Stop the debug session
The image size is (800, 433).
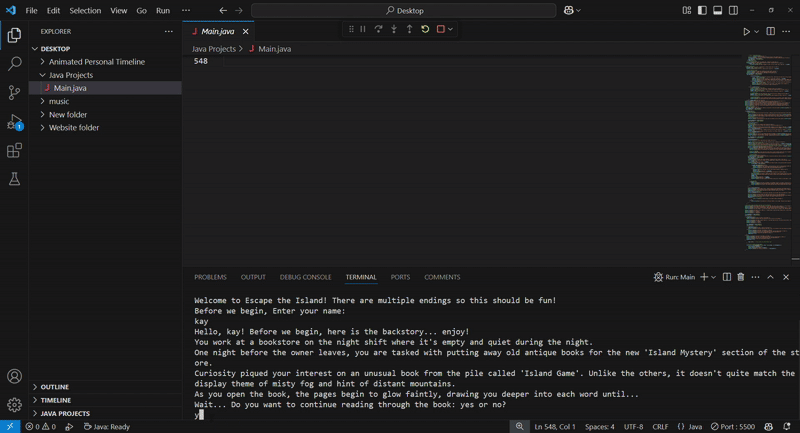(441, 29)
